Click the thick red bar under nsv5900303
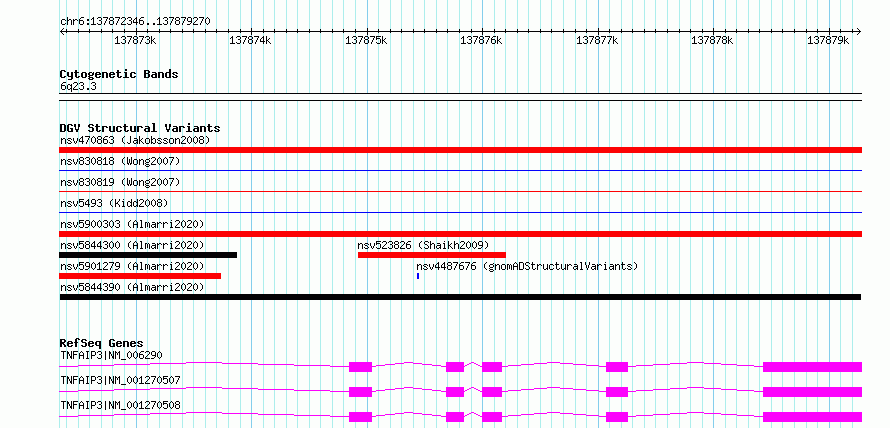 point(460,234)
